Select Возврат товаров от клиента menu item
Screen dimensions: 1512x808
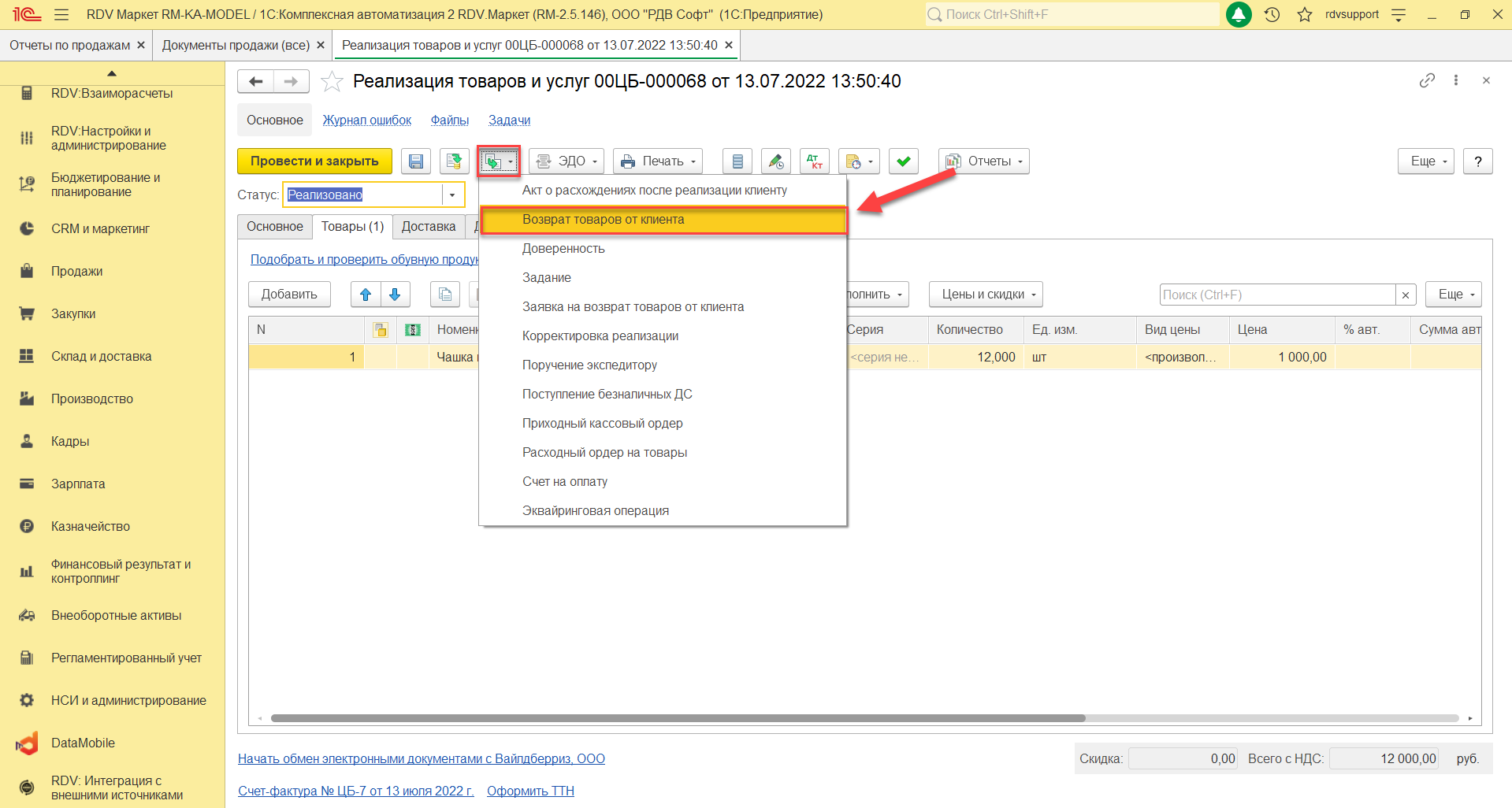point(603,220)
